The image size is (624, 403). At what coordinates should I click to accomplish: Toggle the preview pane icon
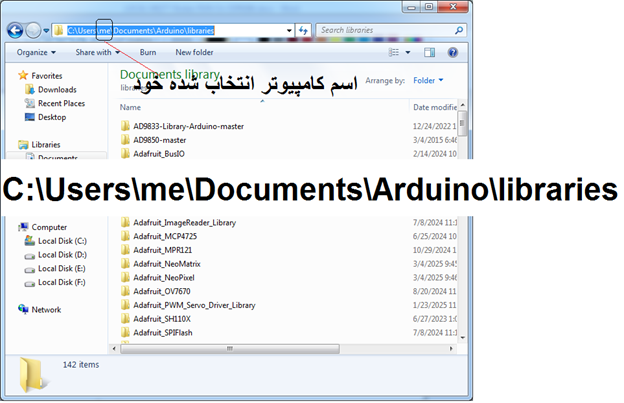click(x=427, y=52)
